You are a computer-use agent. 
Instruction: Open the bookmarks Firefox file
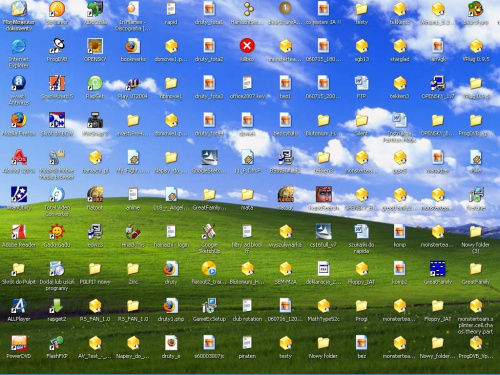click(133, 46)
